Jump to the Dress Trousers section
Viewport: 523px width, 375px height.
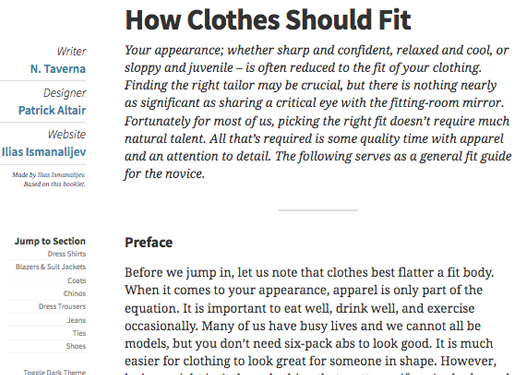[62, 307]
